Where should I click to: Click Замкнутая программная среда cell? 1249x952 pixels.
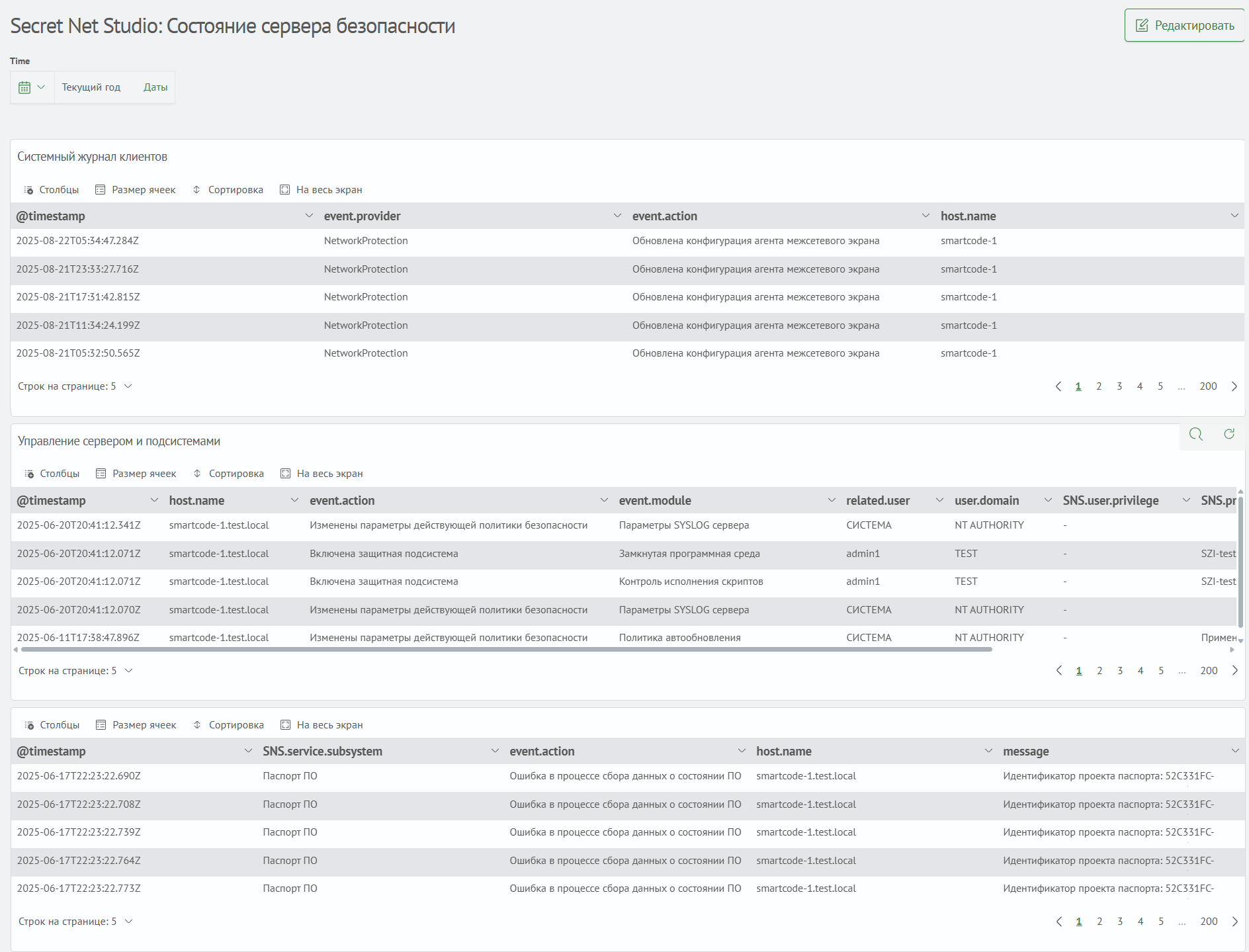point(689,554)
